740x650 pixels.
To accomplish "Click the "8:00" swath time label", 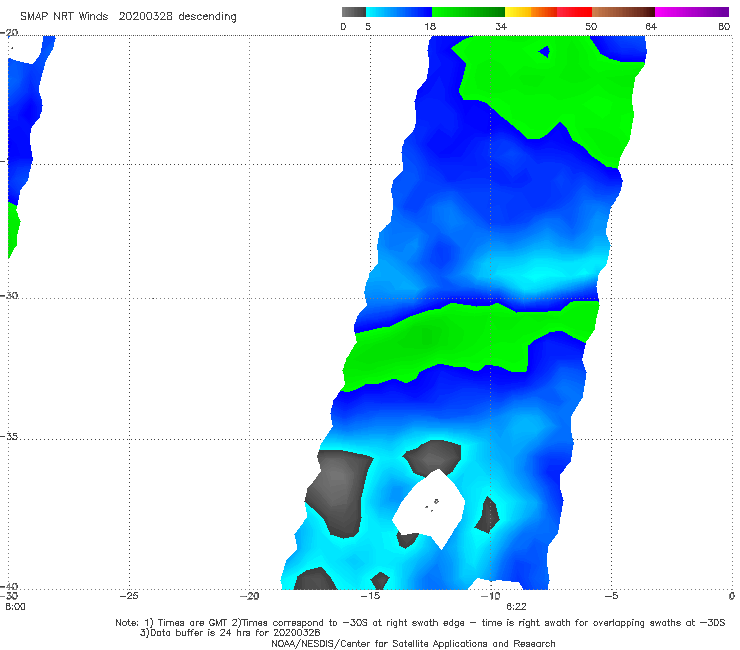I will coord(15,606).
